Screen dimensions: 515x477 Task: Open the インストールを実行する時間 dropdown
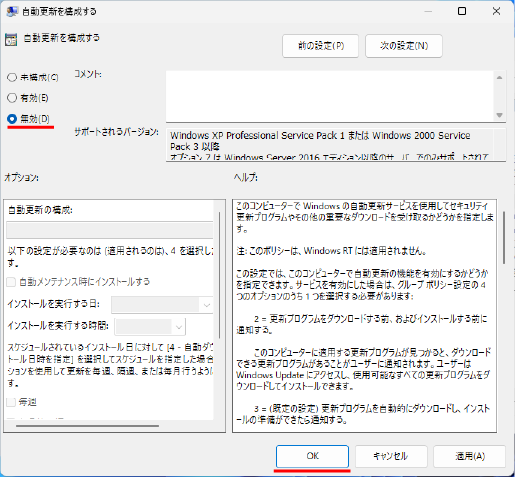[150, 326]
